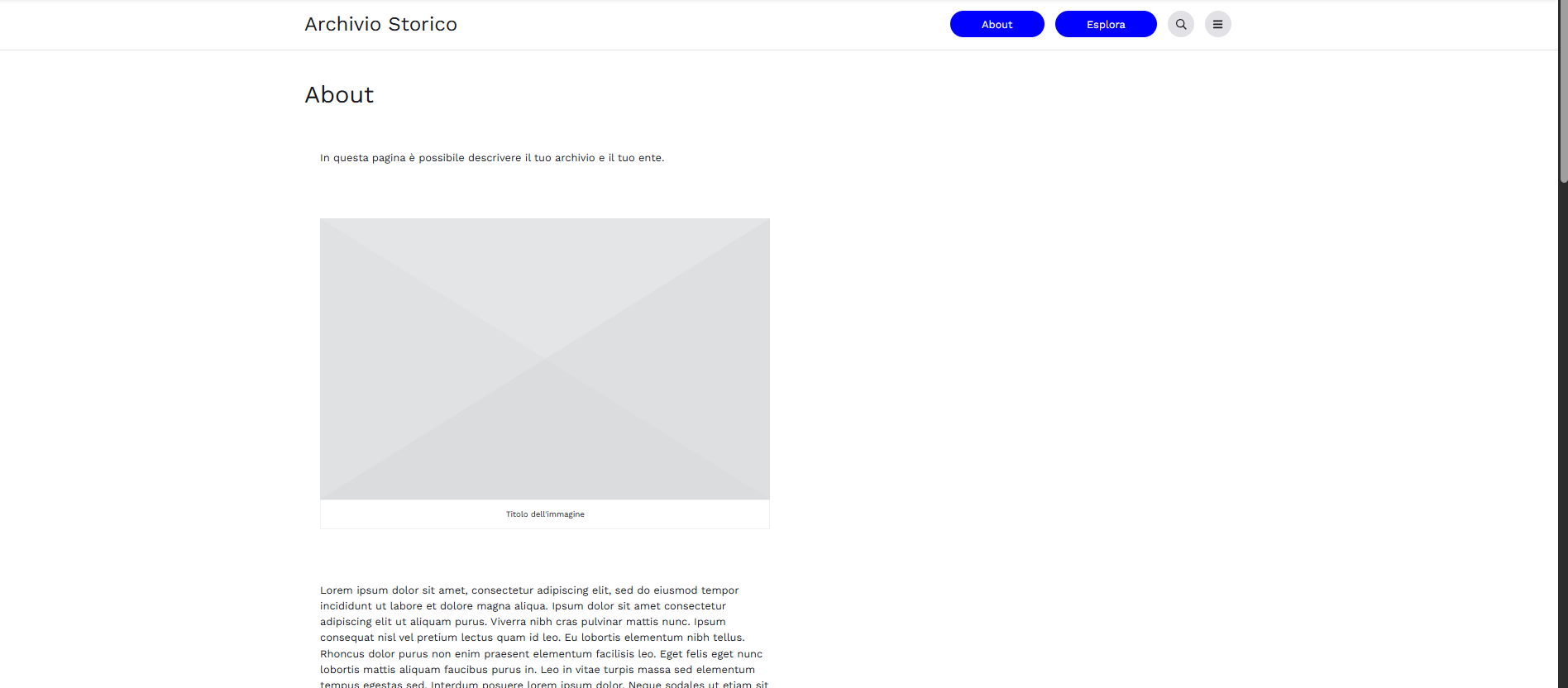The width and height of the screenshot is (1568, 688).
Task: Click the 'Titolo dell'immagine' caption
Action: [x=545, y=514]
